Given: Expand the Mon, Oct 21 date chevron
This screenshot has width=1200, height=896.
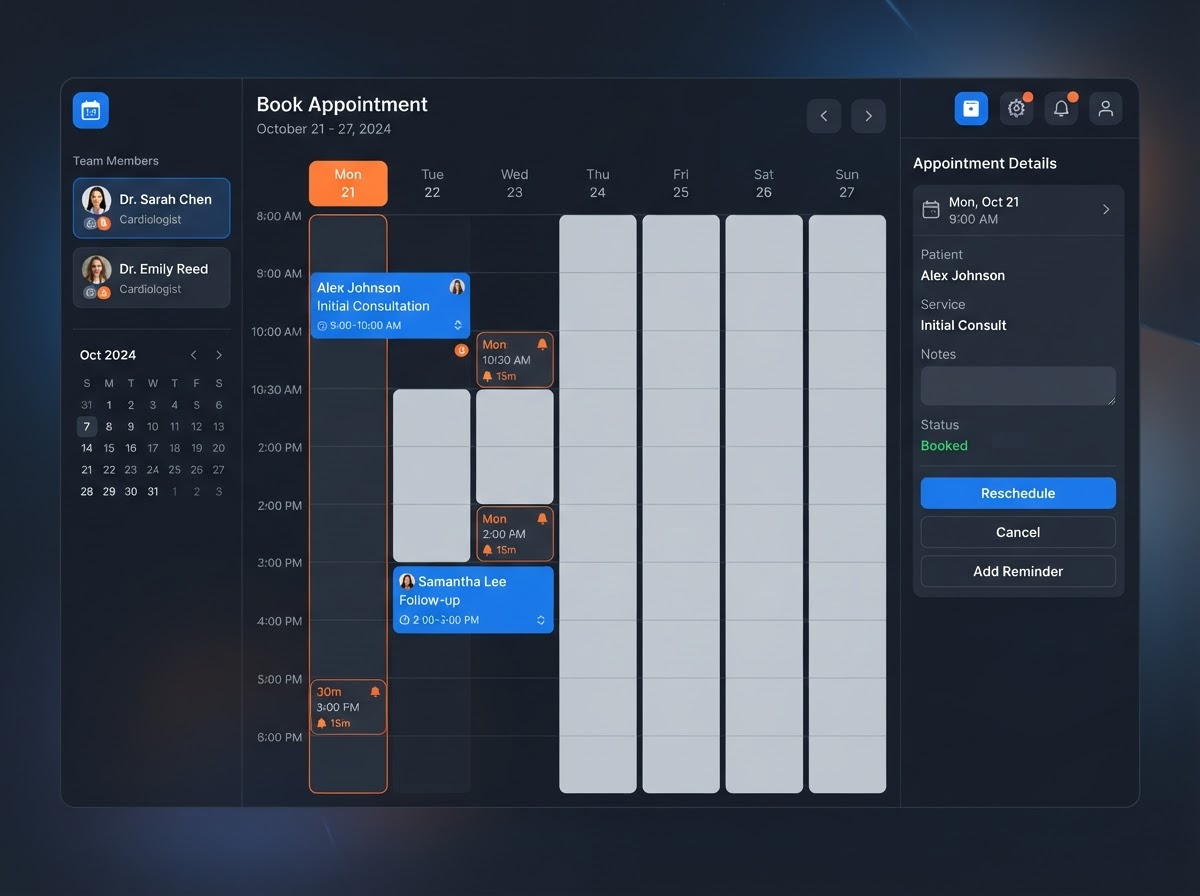Looking at the screenshot, I should (1106, 210).
